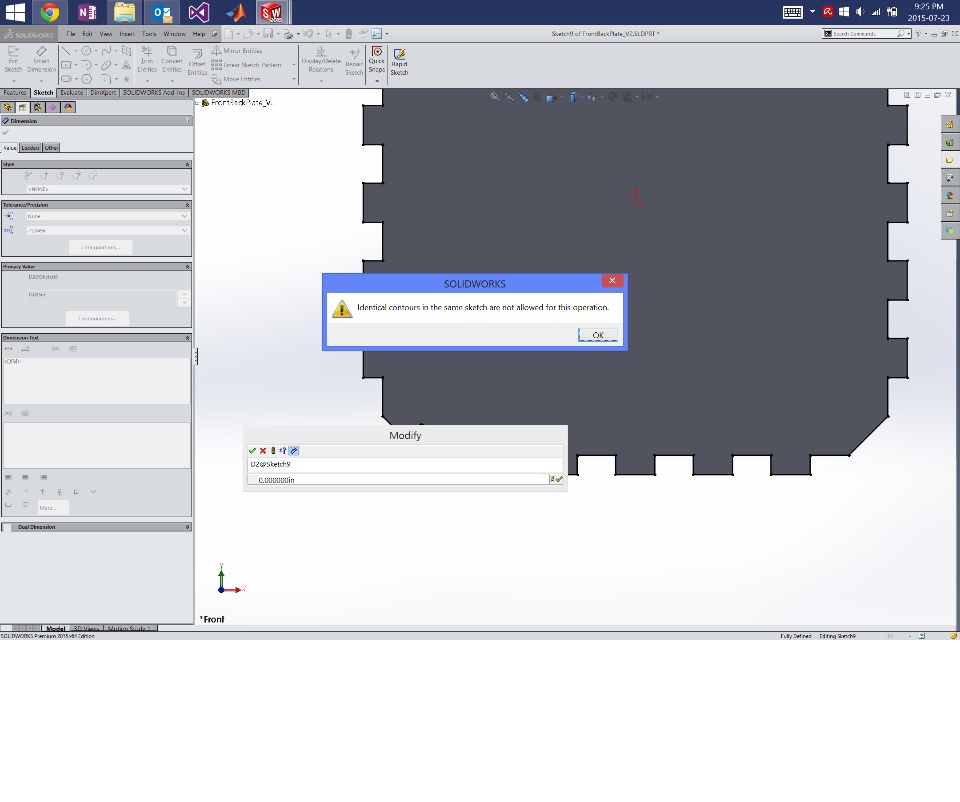
Task: Collapse the Style section
Action: (187, 164)
